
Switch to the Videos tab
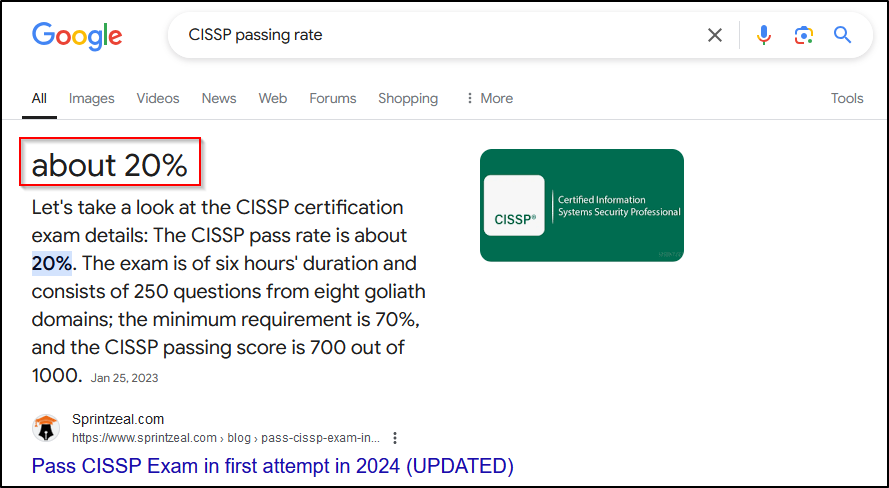click(158, 98)
